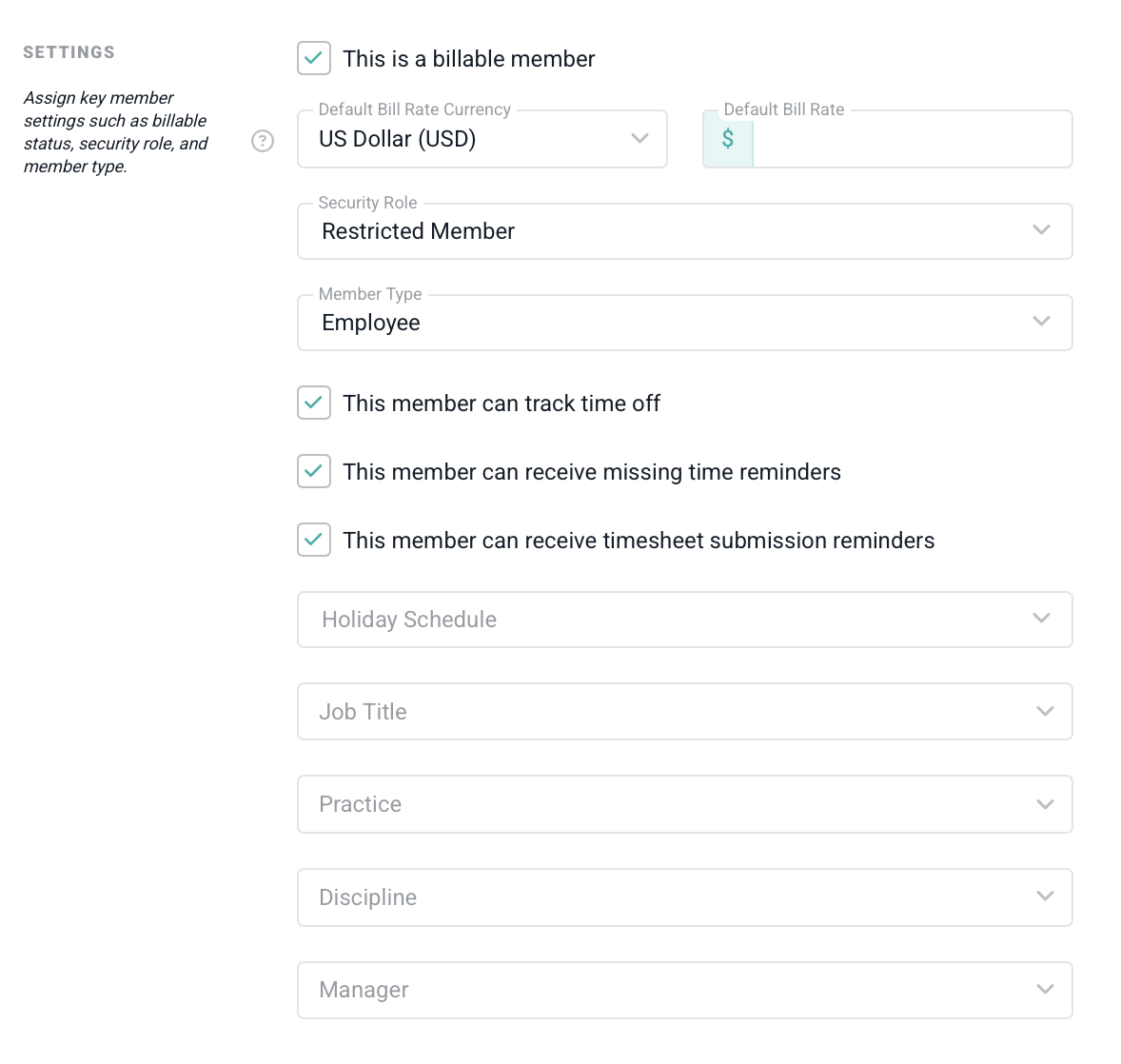
Task: Click the help question mark icon
Action: click(x=263, y=141)
